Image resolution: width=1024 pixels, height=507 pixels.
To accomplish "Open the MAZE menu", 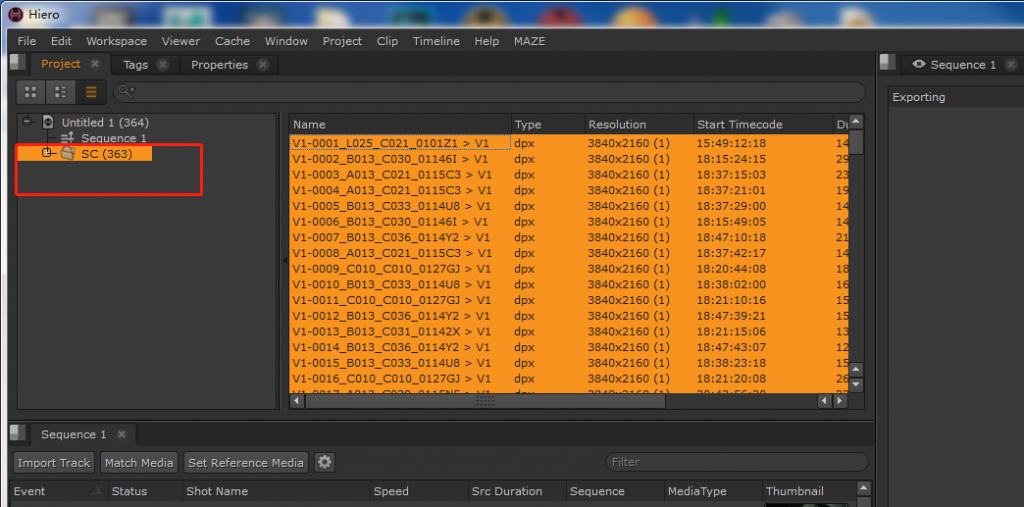I will 530,41.
